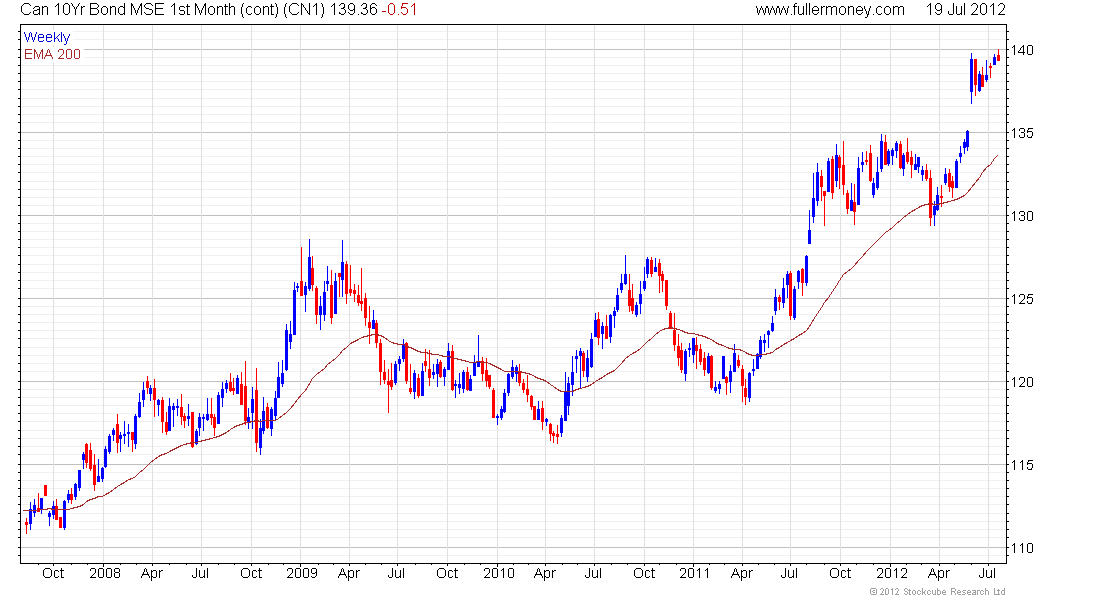Select the Weekly interval label

(47, 38)
